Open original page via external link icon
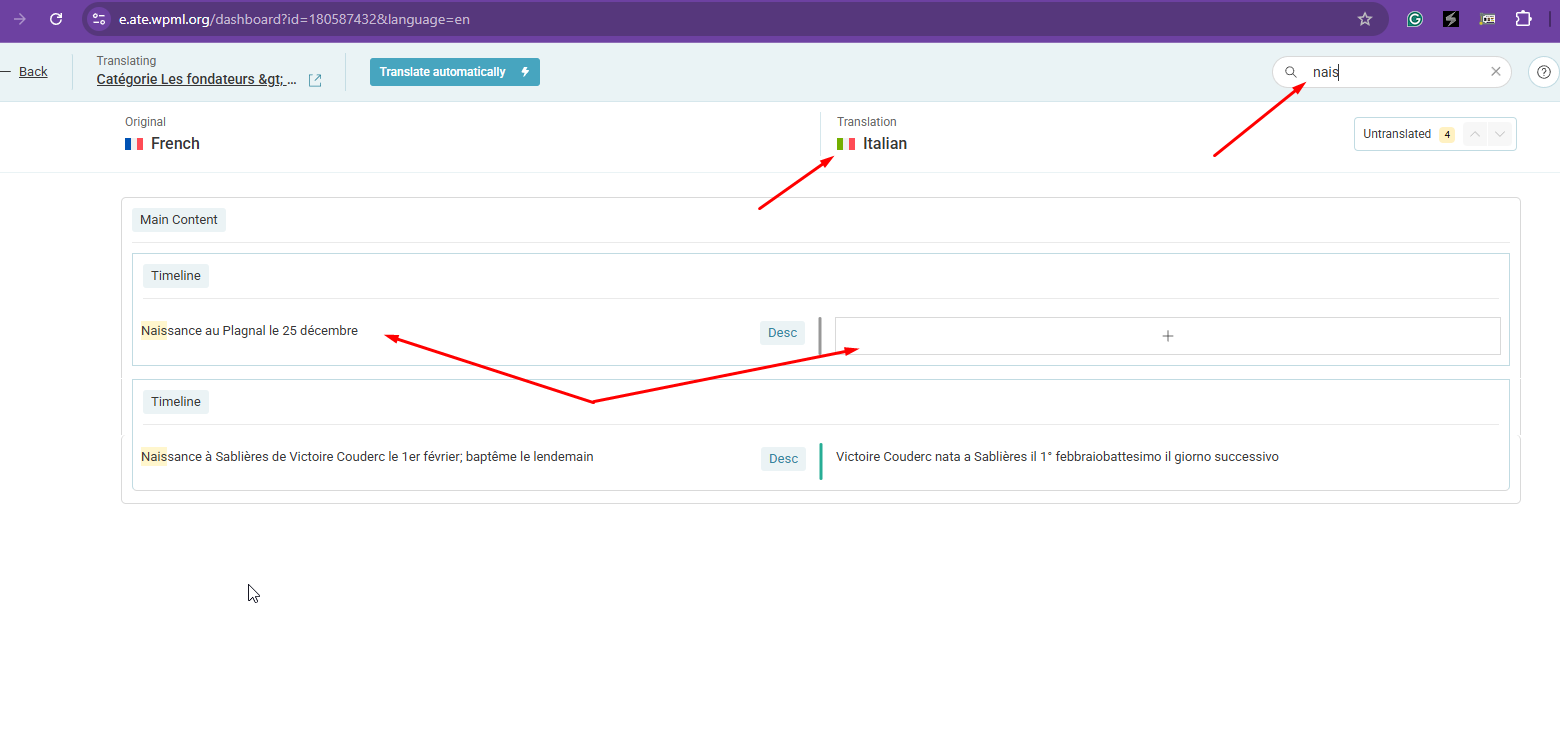1560x742 pixels. [x=315, y=80]
